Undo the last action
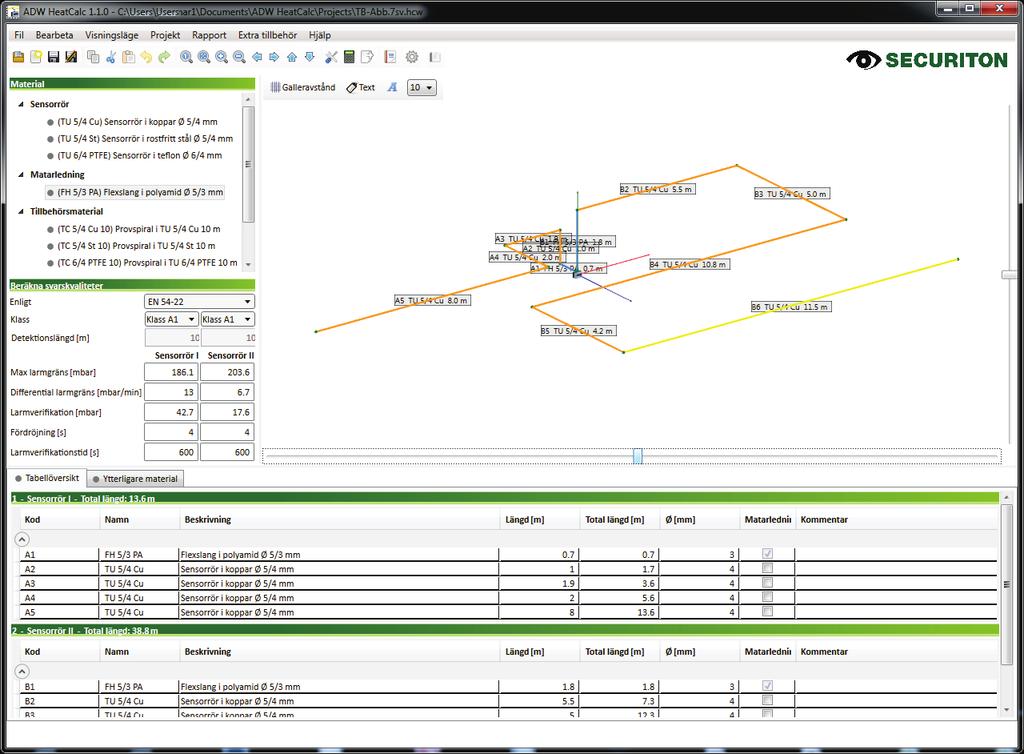 click(146, 57)
